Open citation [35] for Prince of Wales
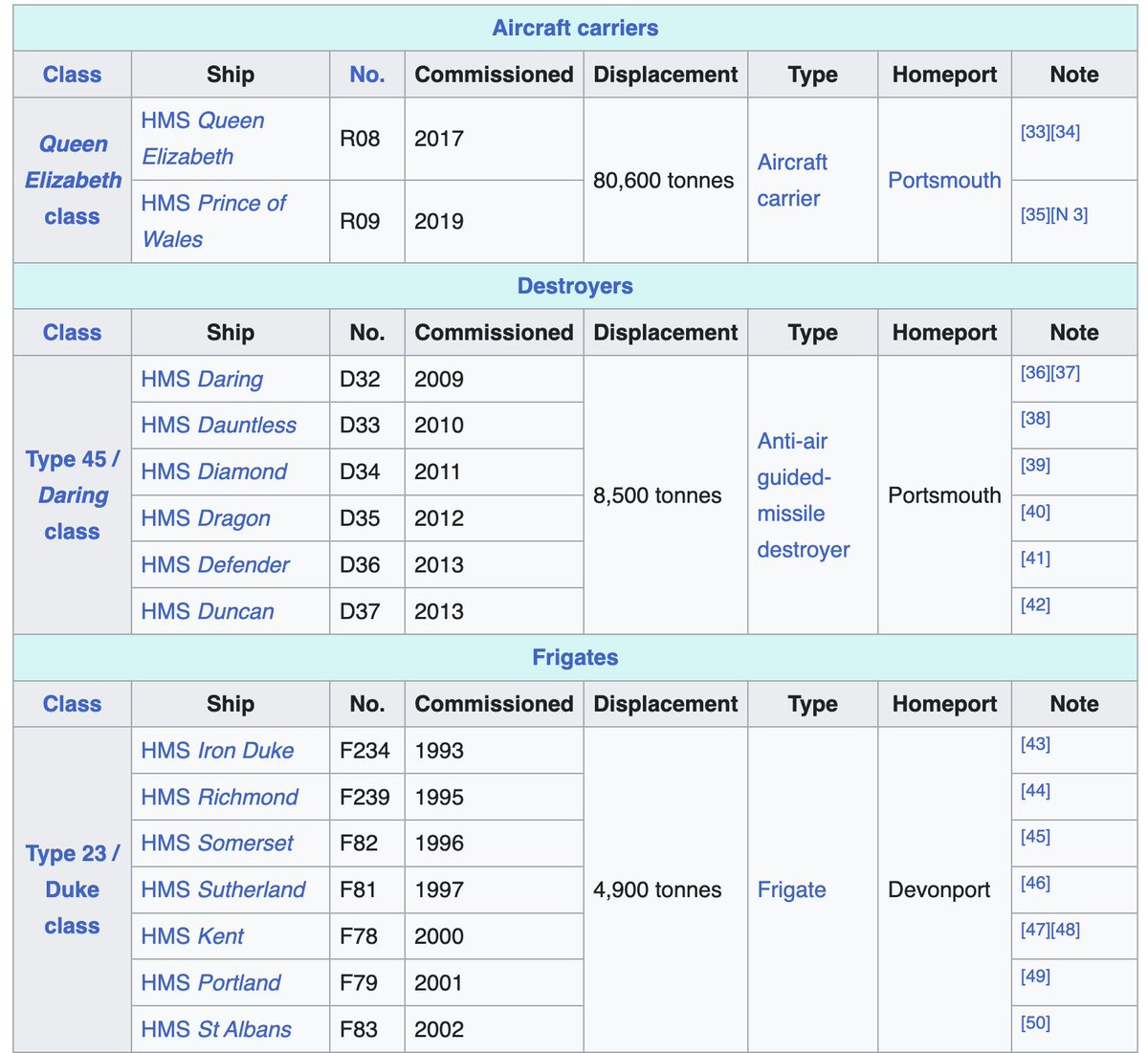This screenshot has height=1053, width=1148. click(1035, 214)
